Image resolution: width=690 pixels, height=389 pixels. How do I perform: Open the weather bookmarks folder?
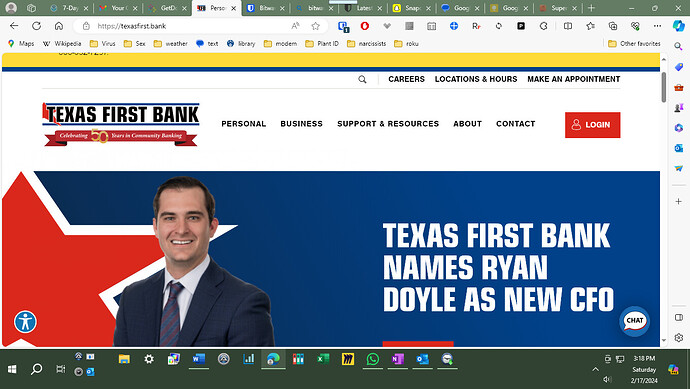coord(170,44)
